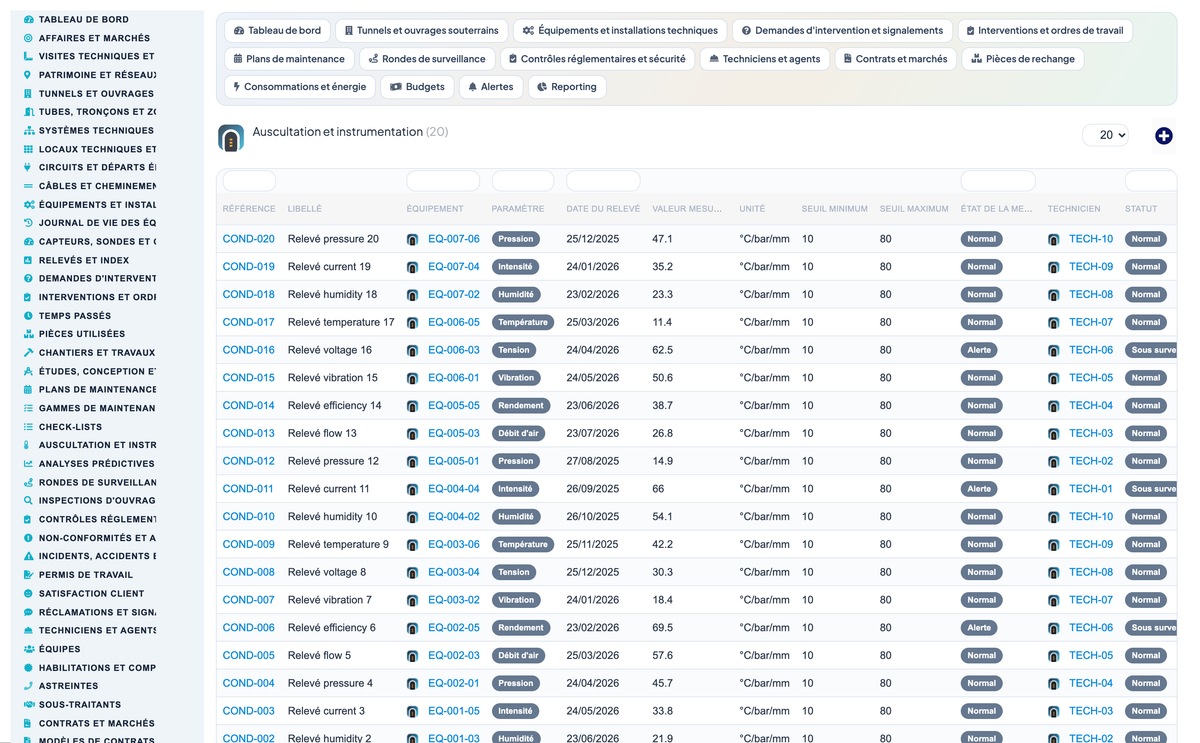Select the Alertes tab

(490, 87)
